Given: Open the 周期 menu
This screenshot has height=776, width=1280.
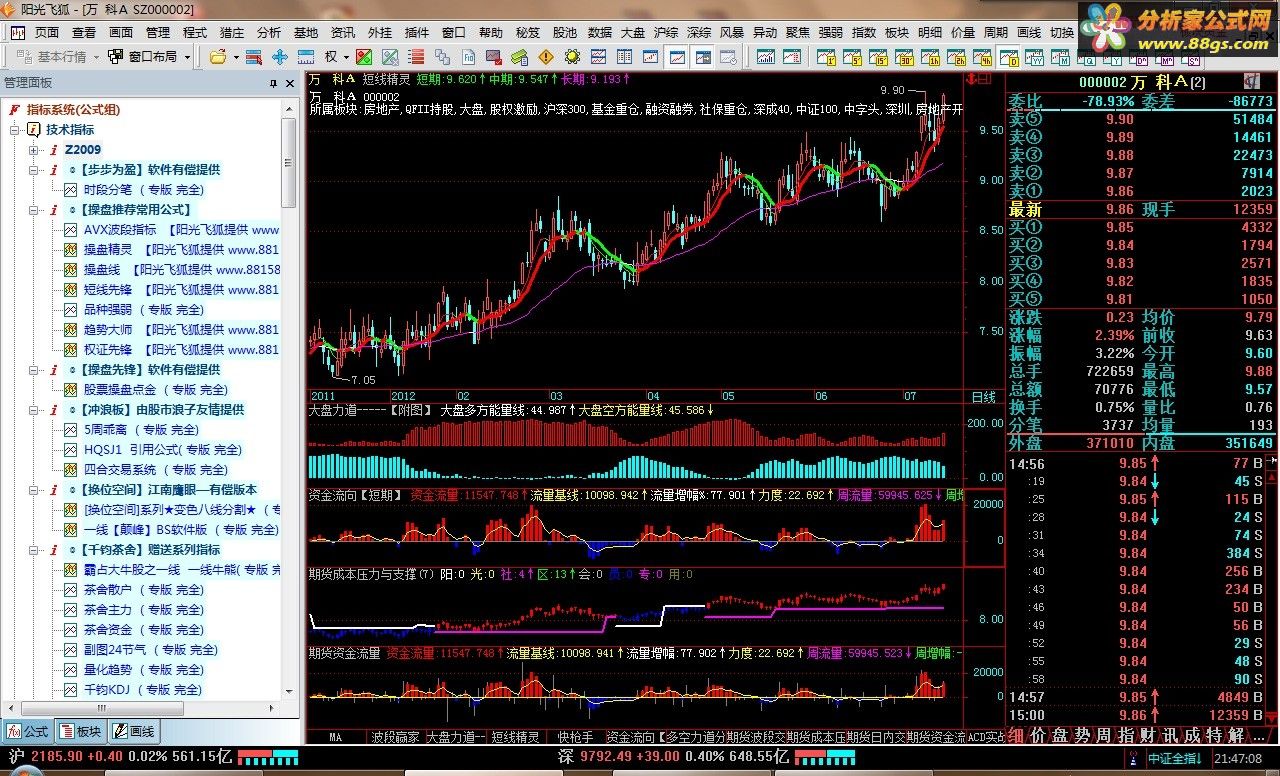Looking at the screenshot, I should pos(996,32).
